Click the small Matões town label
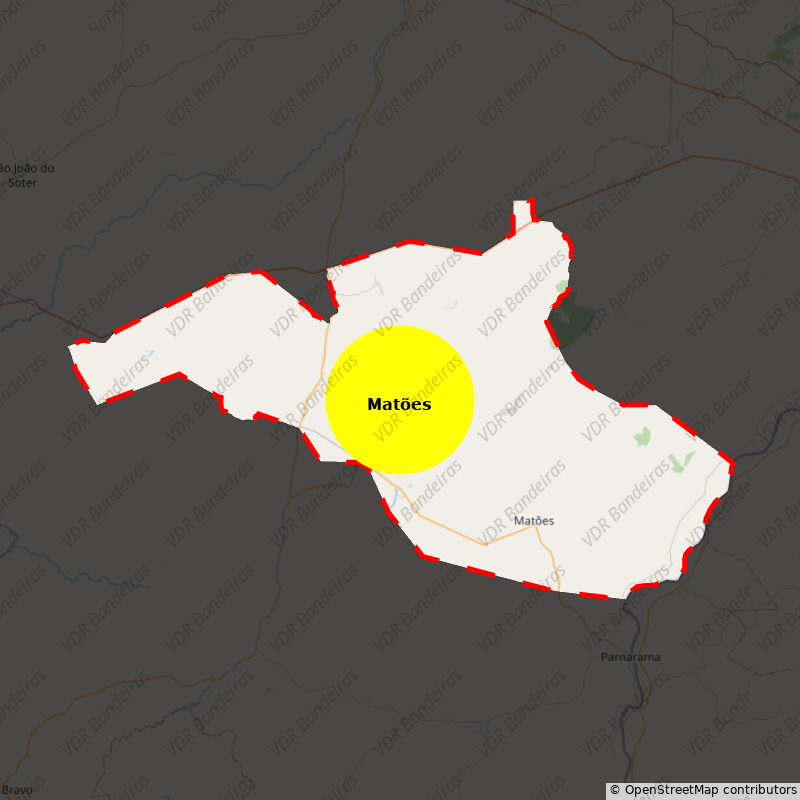The height and width of the screenshot is (800, 800). point(534,520)
